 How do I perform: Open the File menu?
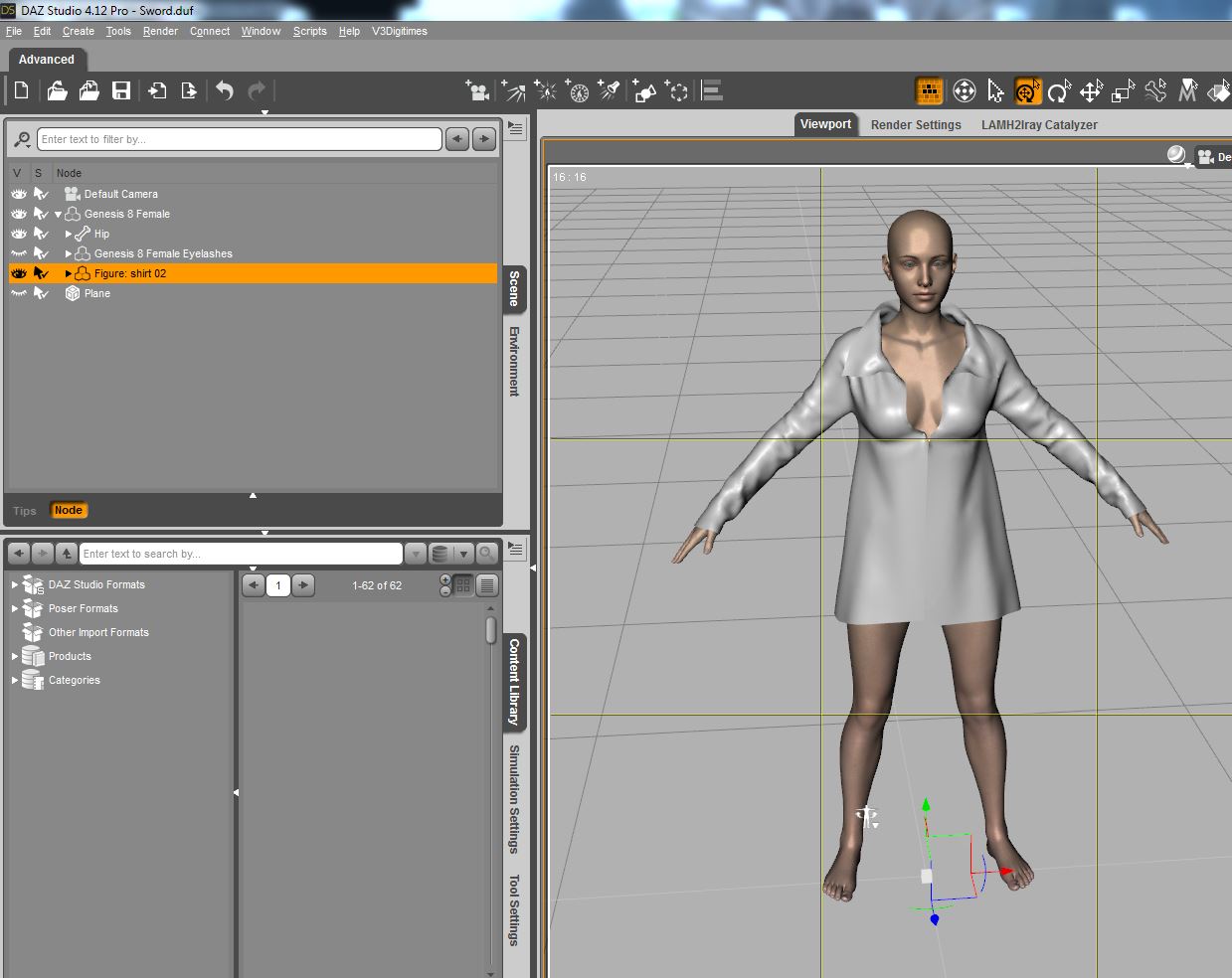pyautogui.click(x=14, y=31)
